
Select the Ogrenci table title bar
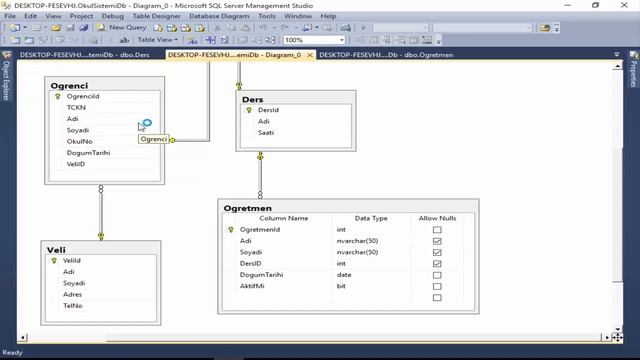(104, 85)
